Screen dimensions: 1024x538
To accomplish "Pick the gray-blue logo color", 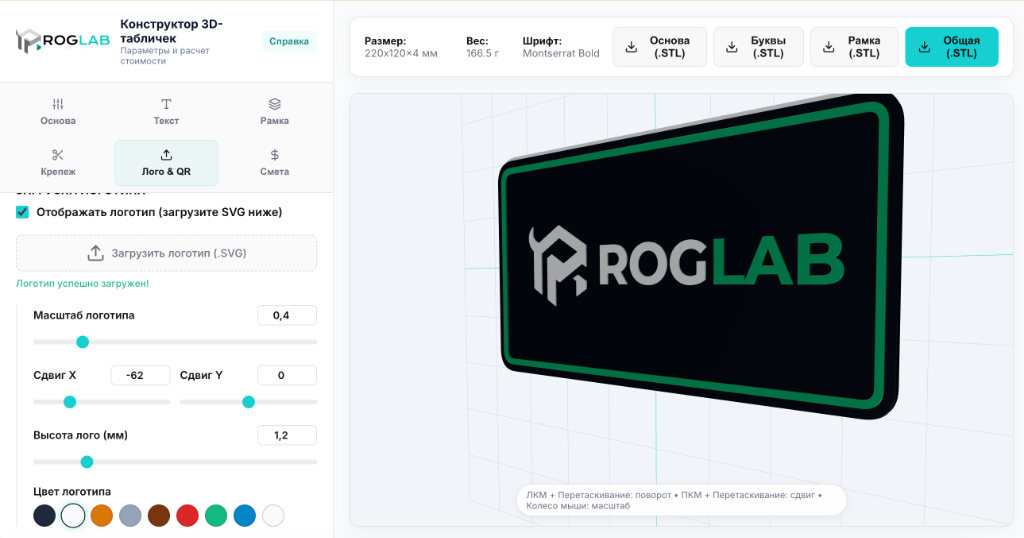I will (x=131, y=516).
